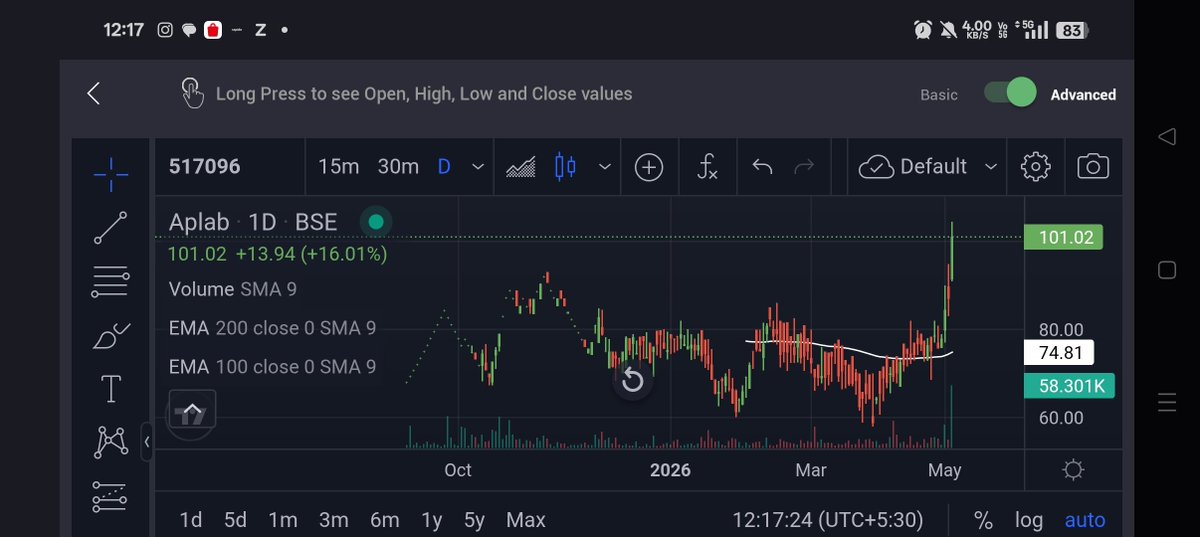
Task: Set range to 1d
Action: point(190,520)
